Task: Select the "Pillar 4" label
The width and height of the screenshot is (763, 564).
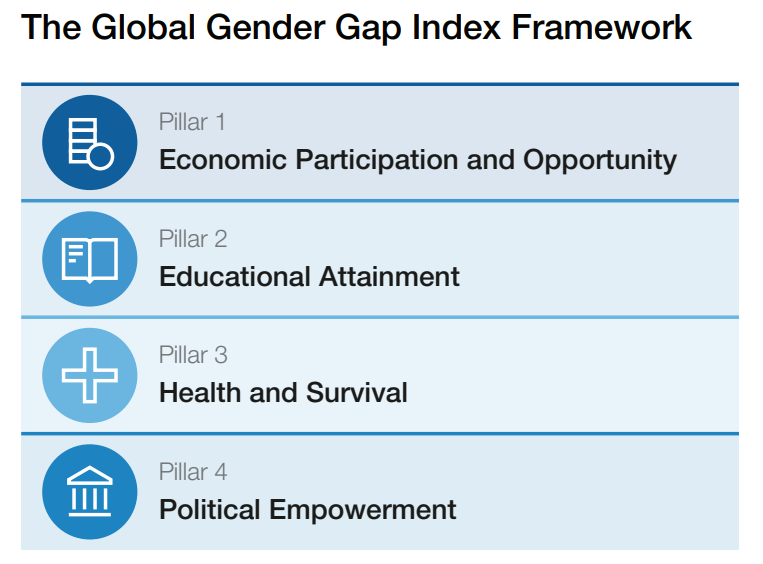Action: (193, 472)
